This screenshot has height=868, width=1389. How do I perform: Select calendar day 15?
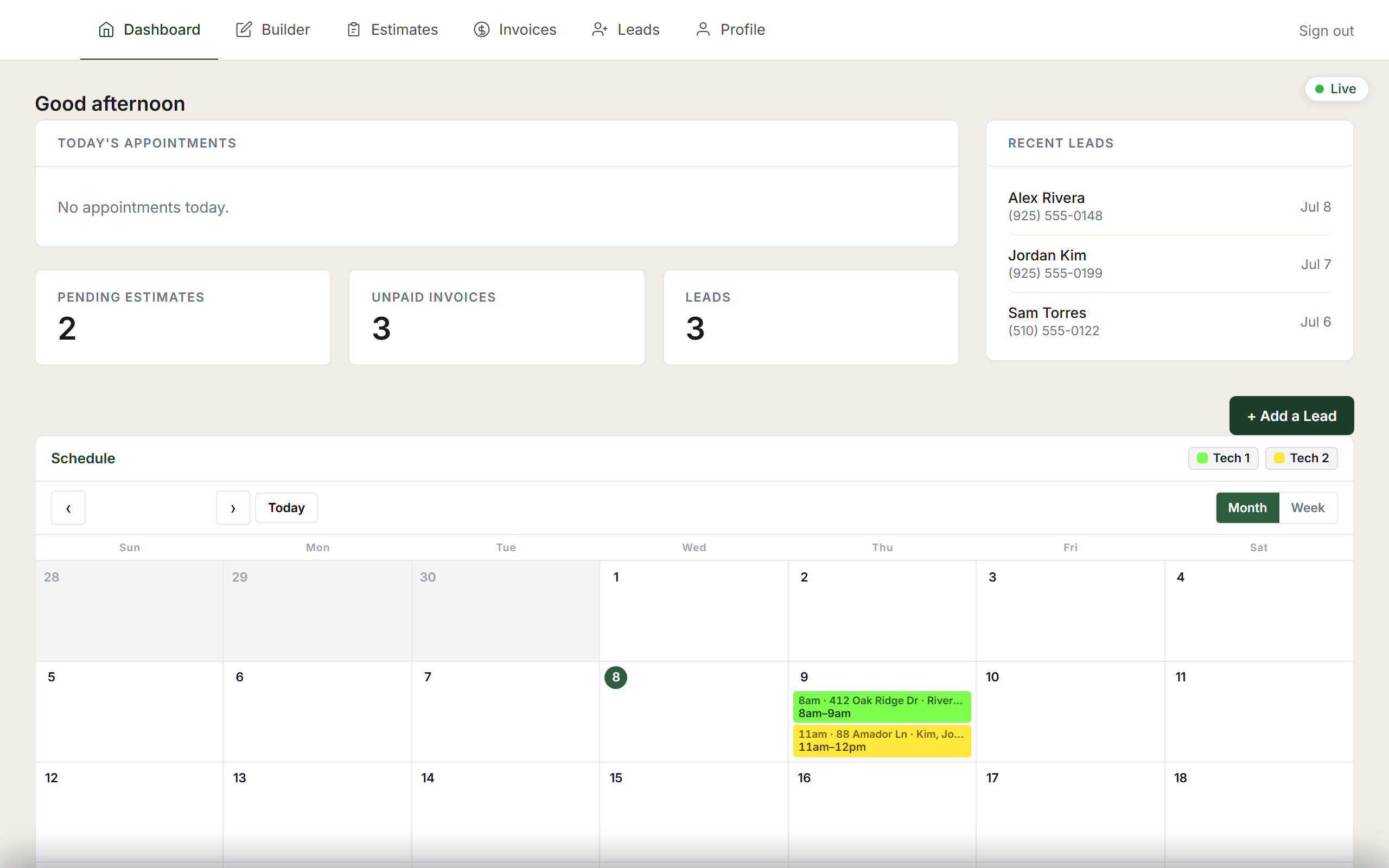click(x=616, y=778)
